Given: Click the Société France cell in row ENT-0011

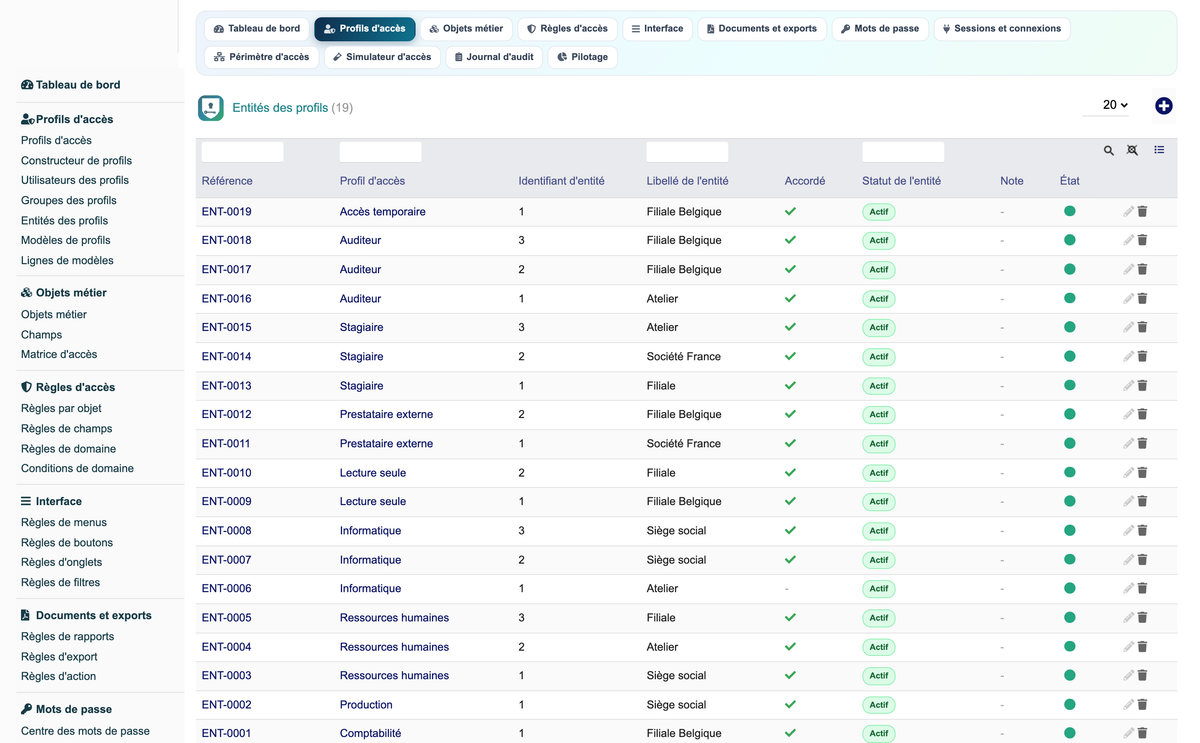Looking at the screenshot, I should 684,443.
